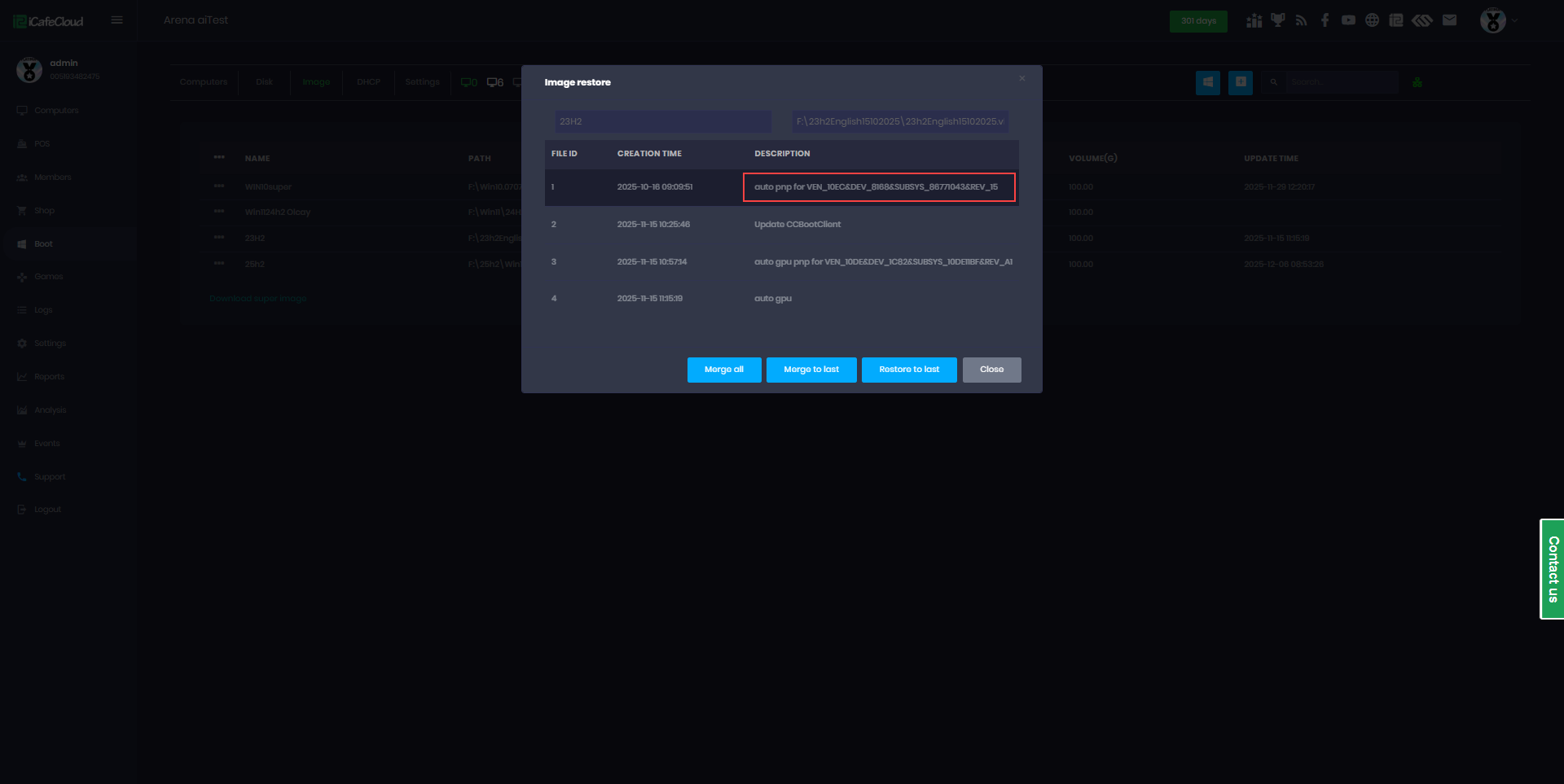Click the trophy leaderboard icon in the header
The height and width of the screenshot is (784, 1564).
pyautogui.click(x=1277, y=20)
